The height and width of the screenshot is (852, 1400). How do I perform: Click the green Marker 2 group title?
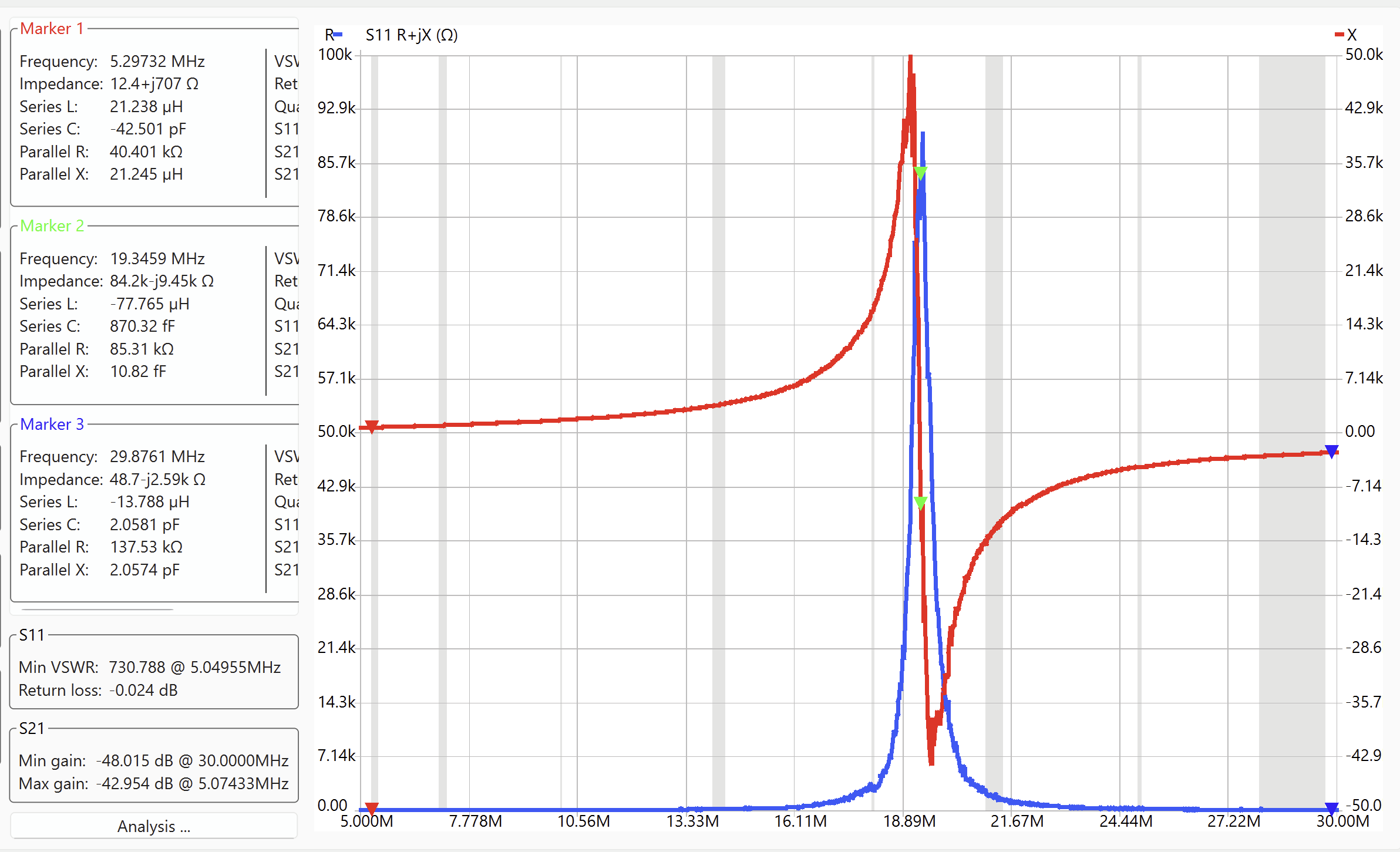tap(52, 225)
